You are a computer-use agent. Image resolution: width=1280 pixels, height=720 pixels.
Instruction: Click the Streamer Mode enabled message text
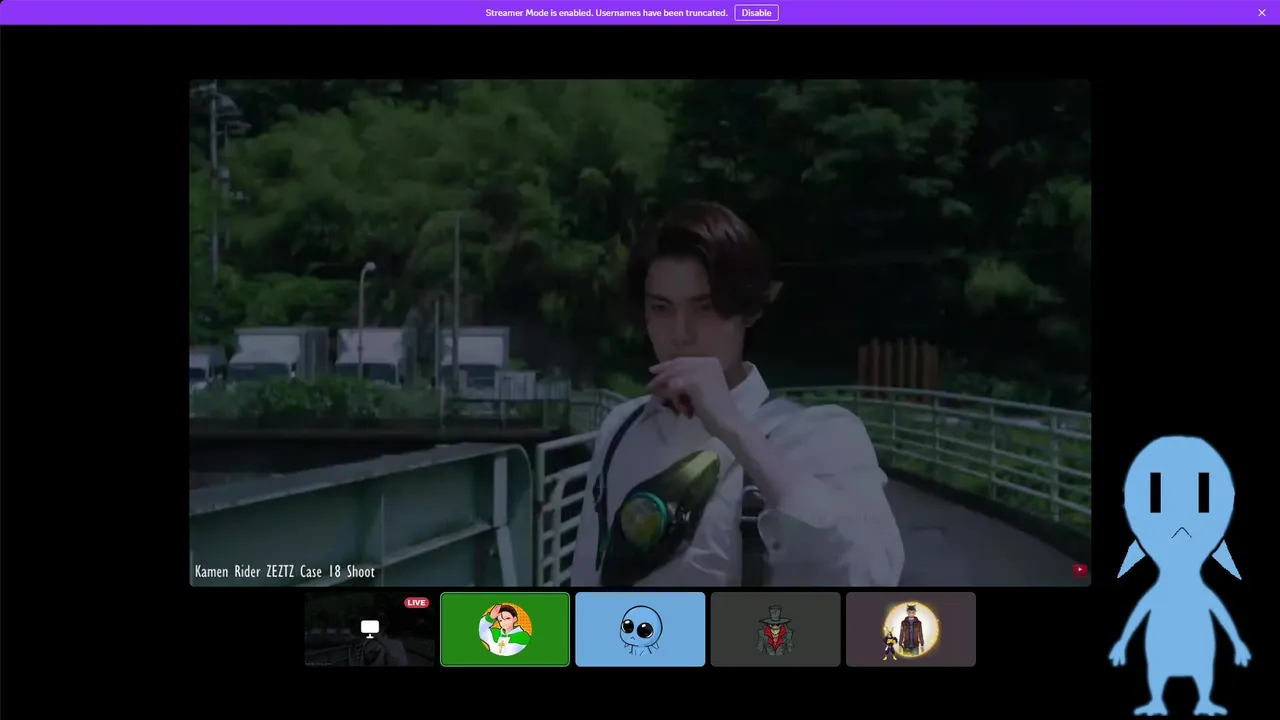coord(606,13)
